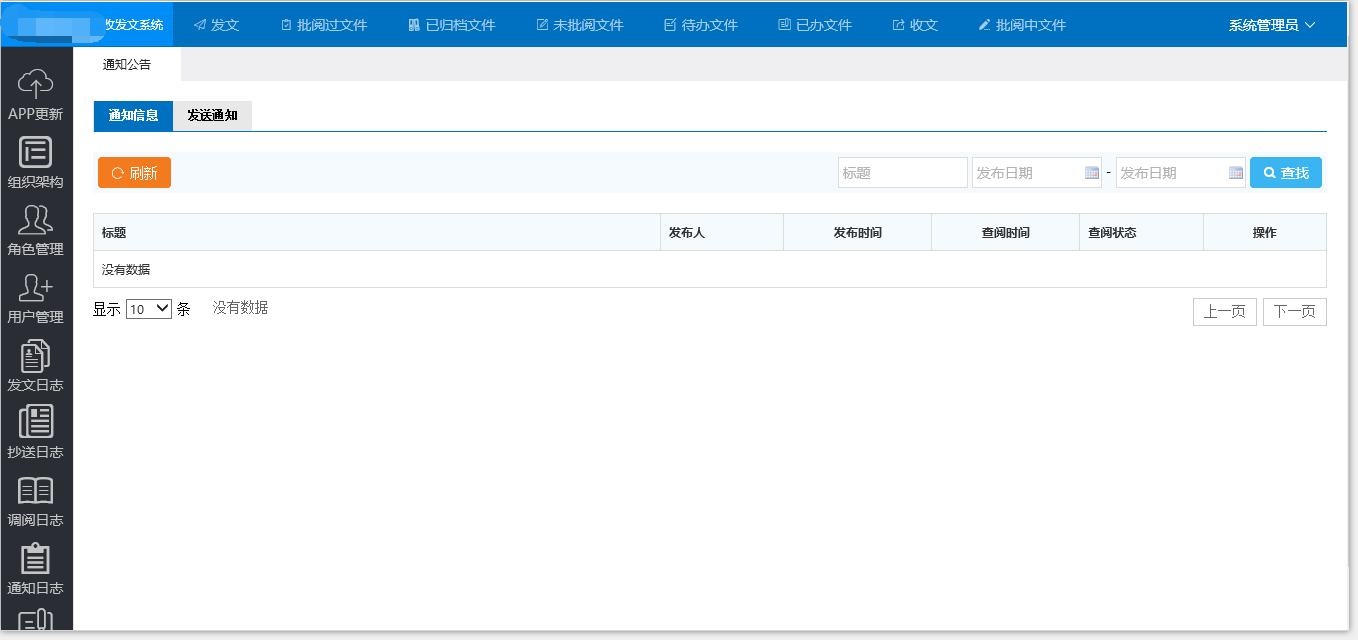The height and width of the screenshot is (640, 1358).
Task: Click 上一页 pagination button
Action: (1225, 311)
